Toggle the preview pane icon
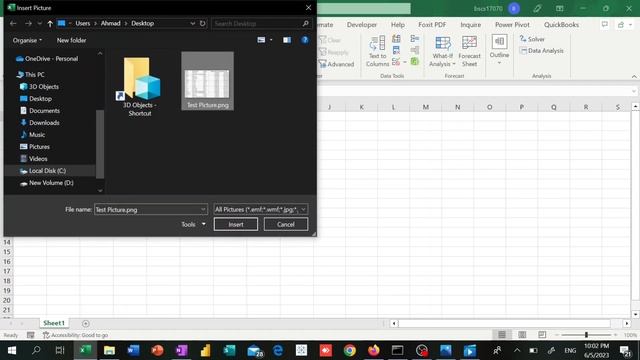The height and width of the screenshot is (360, 640). click(x=287, y=40)
